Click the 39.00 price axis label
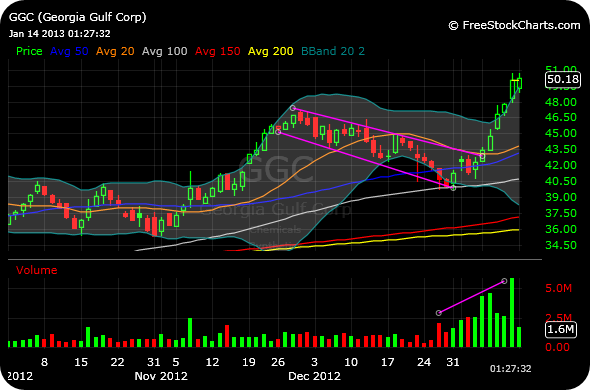Screen dimensions: 590x390 [561, 197]
